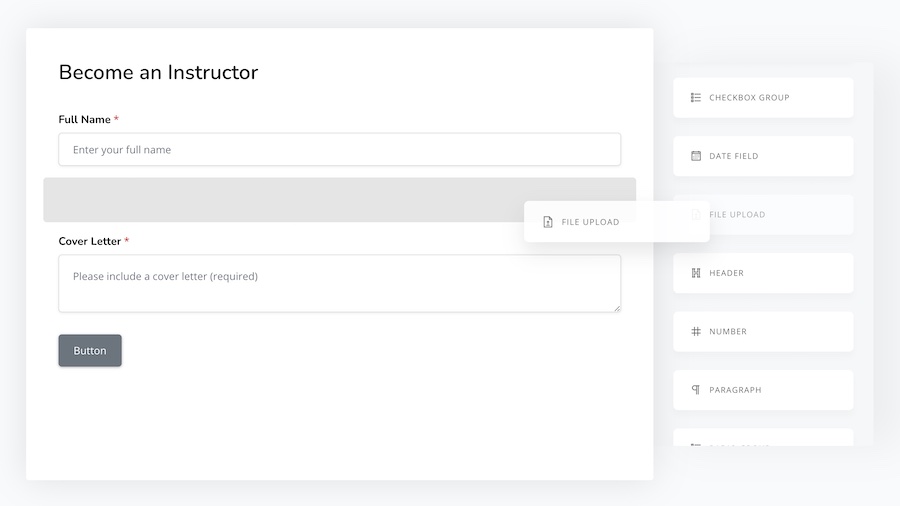The width and height of the screenshot is (900, 506).
Task: Click the partially visible bottom sidebar component
Action: coord(763,438)
